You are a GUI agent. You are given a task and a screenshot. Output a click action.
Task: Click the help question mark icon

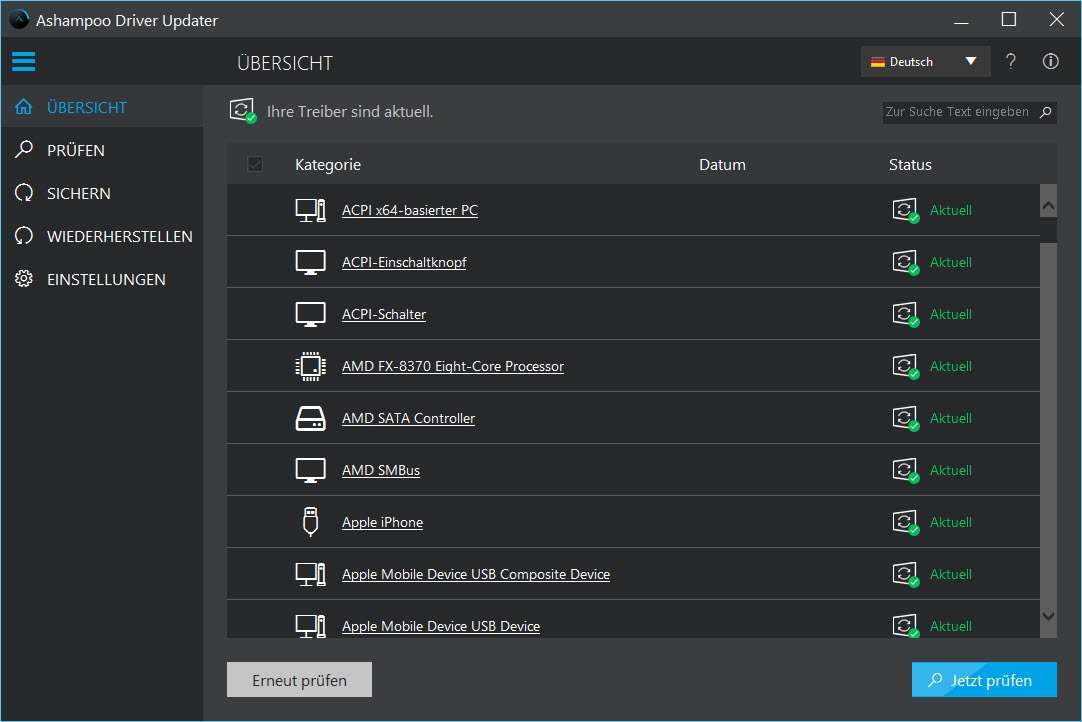pos(1010,61)
